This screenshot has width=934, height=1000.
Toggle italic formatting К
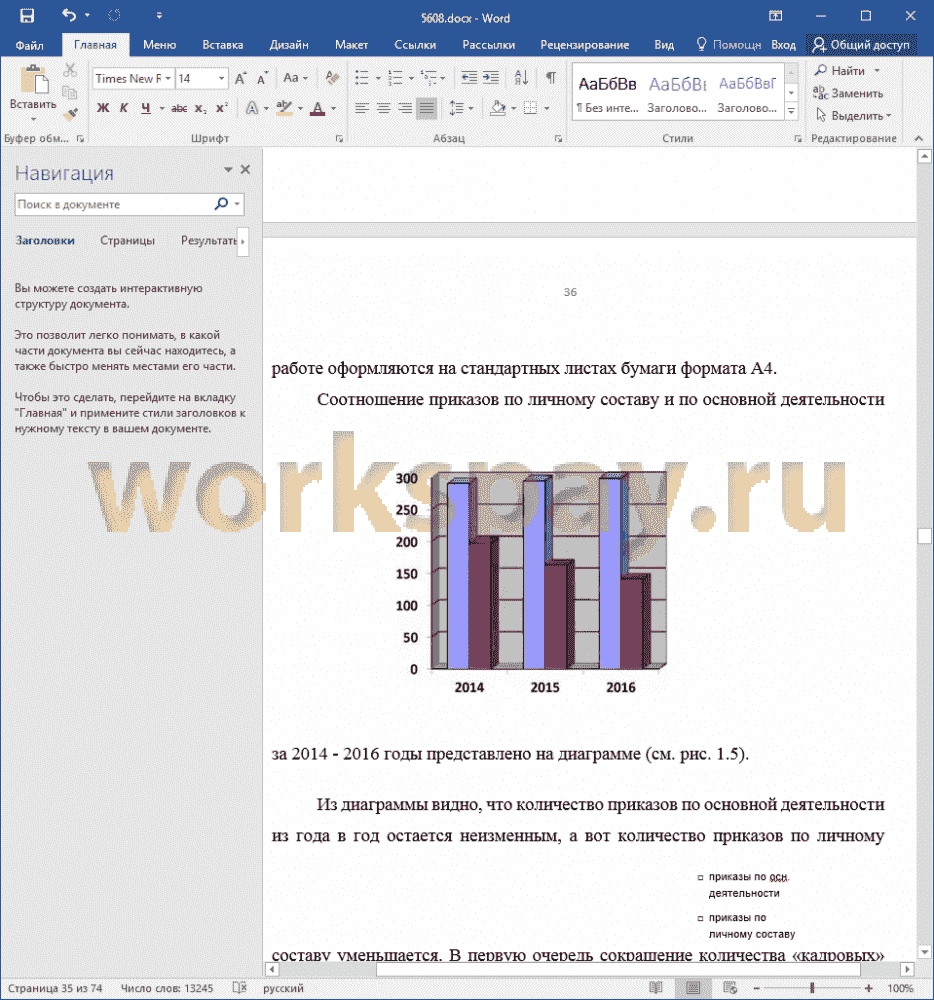pyautogui.click(x=124, y=108)
